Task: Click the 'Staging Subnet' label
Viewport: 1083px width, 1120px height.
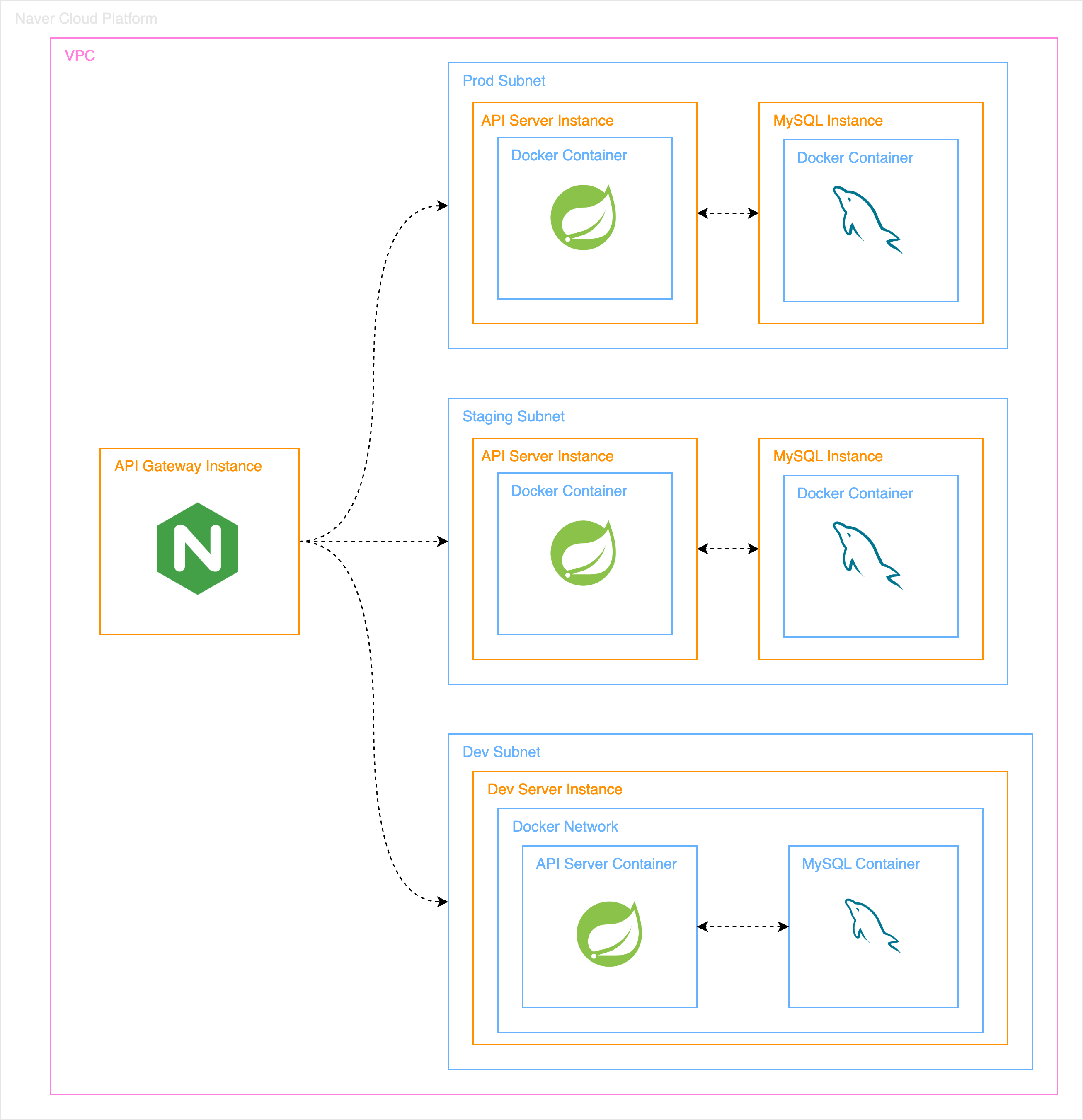Action: tap(513, 416)
